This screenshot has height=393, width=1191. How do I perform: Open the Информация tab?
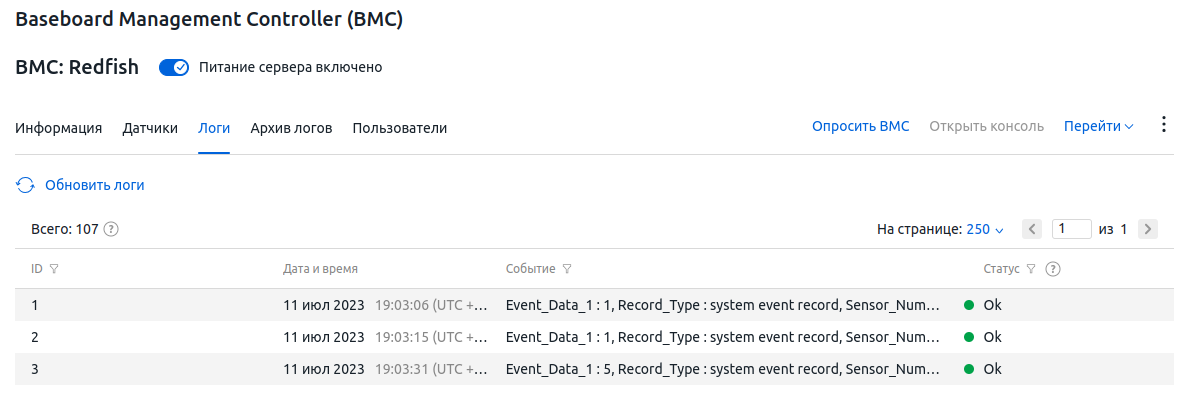pos(58,128)
